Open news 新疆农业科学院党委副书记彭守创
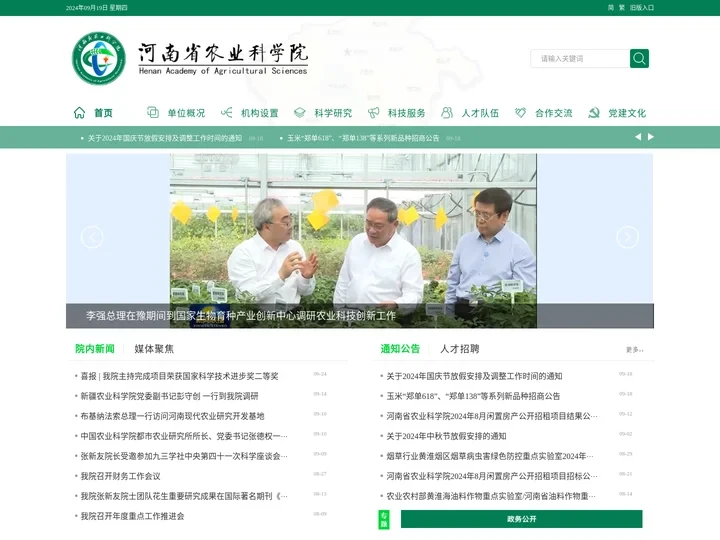 [x=169, y=396]
